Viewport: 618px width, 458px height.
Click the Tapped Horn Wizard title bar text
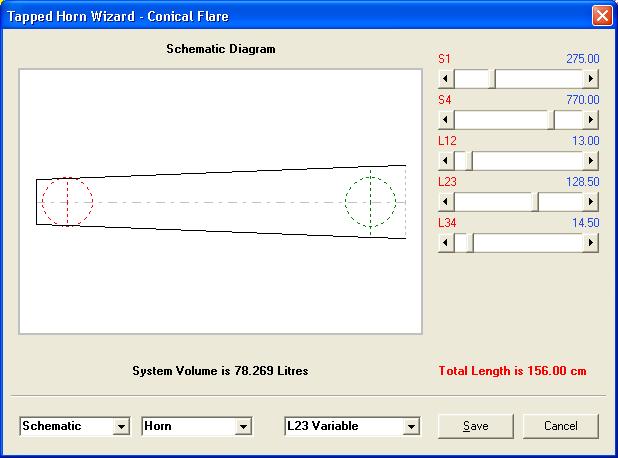[118, 16]
